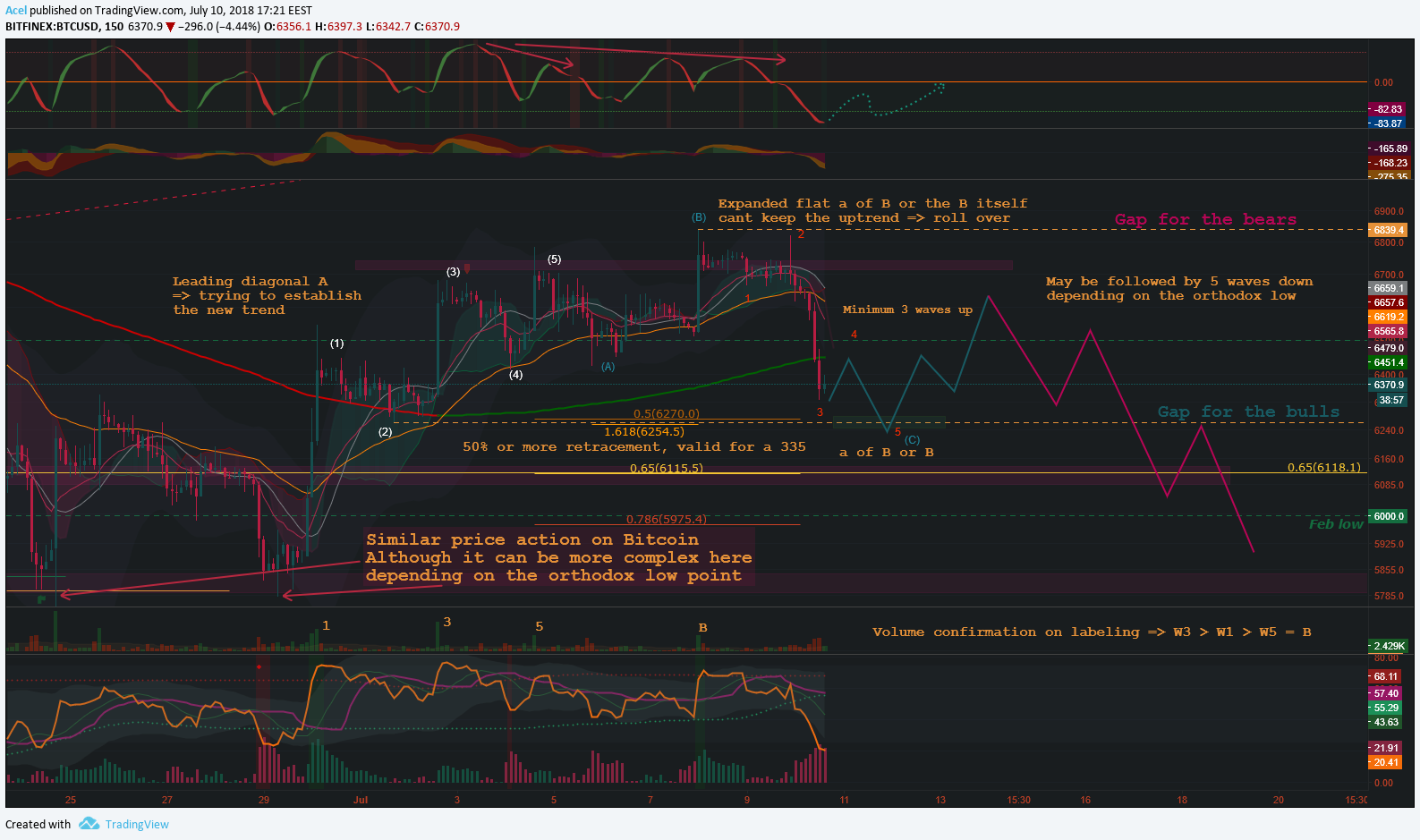Select the 'Volume confirmation on labeling' note
Image resolution: width=1420 pixels, height=840 pixels.
tap(1092, 632)
